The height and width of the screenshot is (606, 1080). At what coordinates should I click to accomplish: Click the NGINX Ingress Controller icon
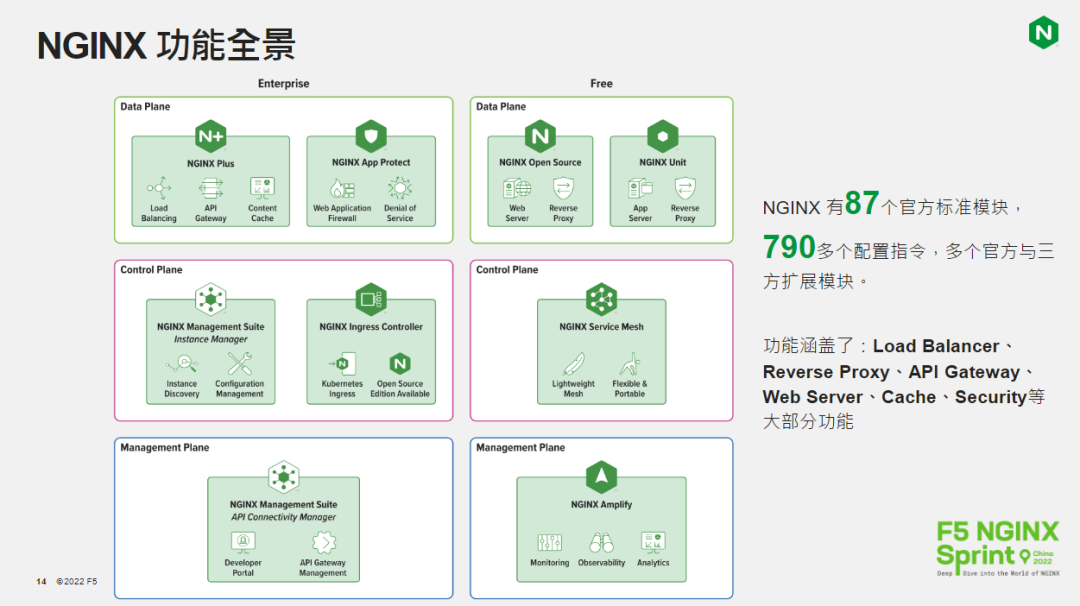click(x=371, y=297)
